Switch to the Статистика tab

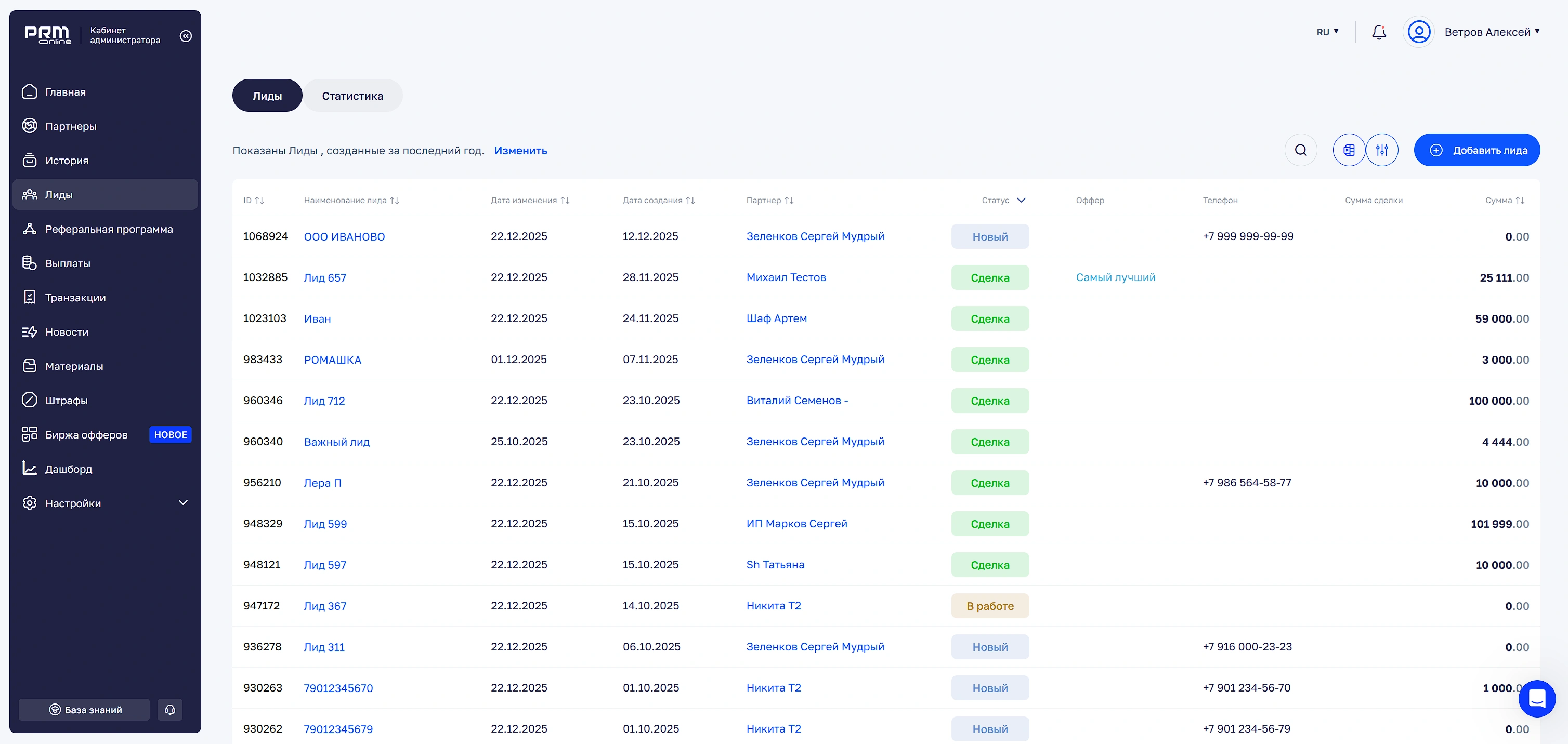tap(352, 96)
